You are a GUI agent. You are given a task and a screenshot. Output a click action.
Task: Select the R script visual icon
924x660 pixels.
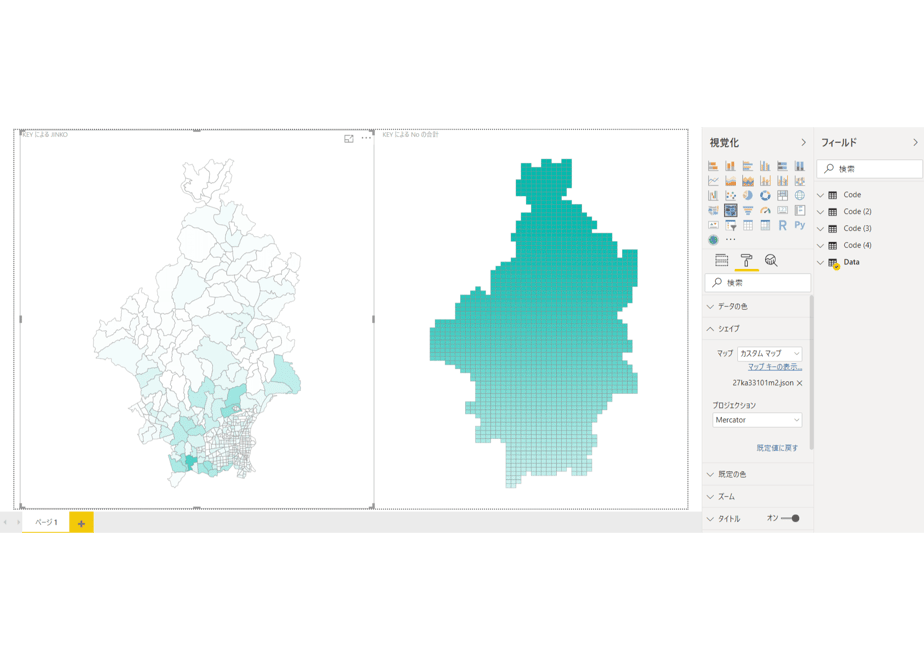(782, 226)
